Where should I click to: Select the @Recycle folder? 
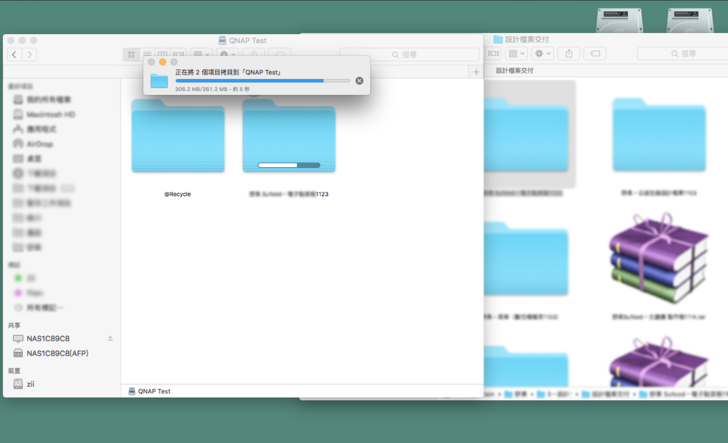178,136
